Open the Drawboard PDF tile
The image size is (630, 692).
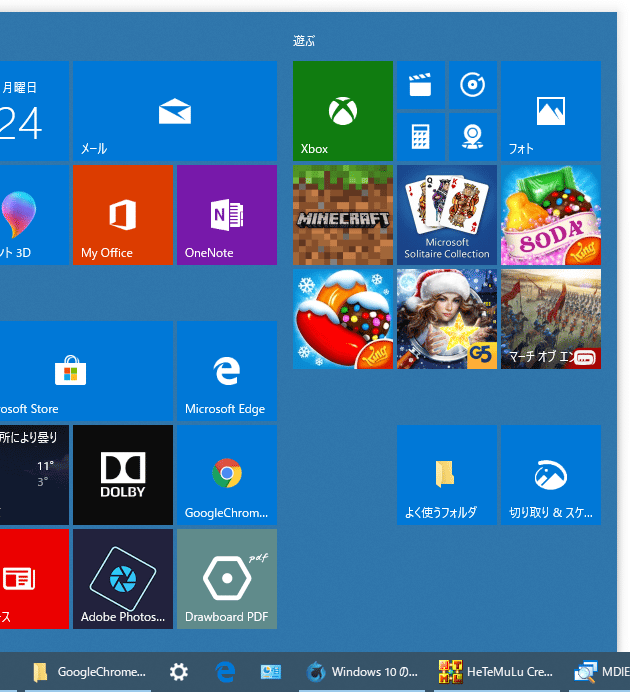tap(227, 579)
